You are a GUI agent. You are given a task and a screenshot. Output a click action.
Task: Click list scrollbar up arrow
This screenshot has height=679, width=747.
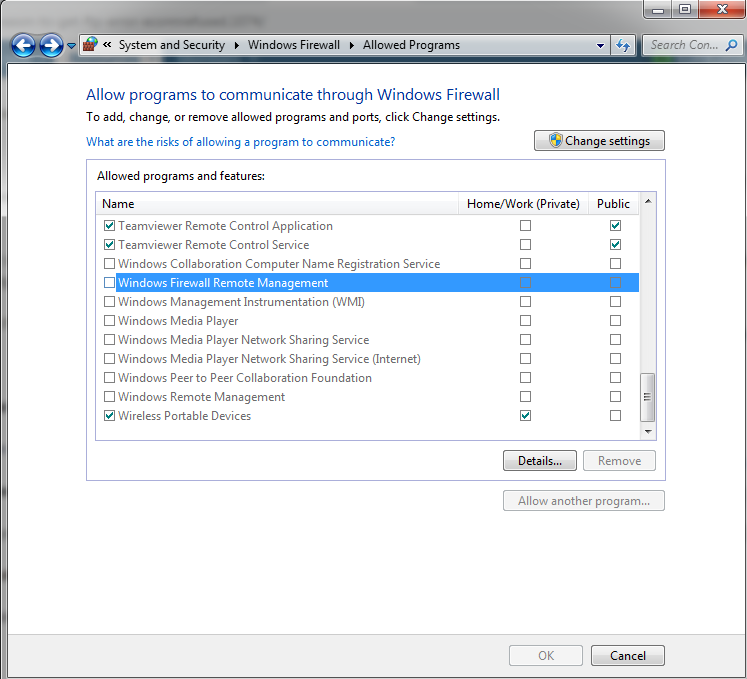click(x=648, y=202)
